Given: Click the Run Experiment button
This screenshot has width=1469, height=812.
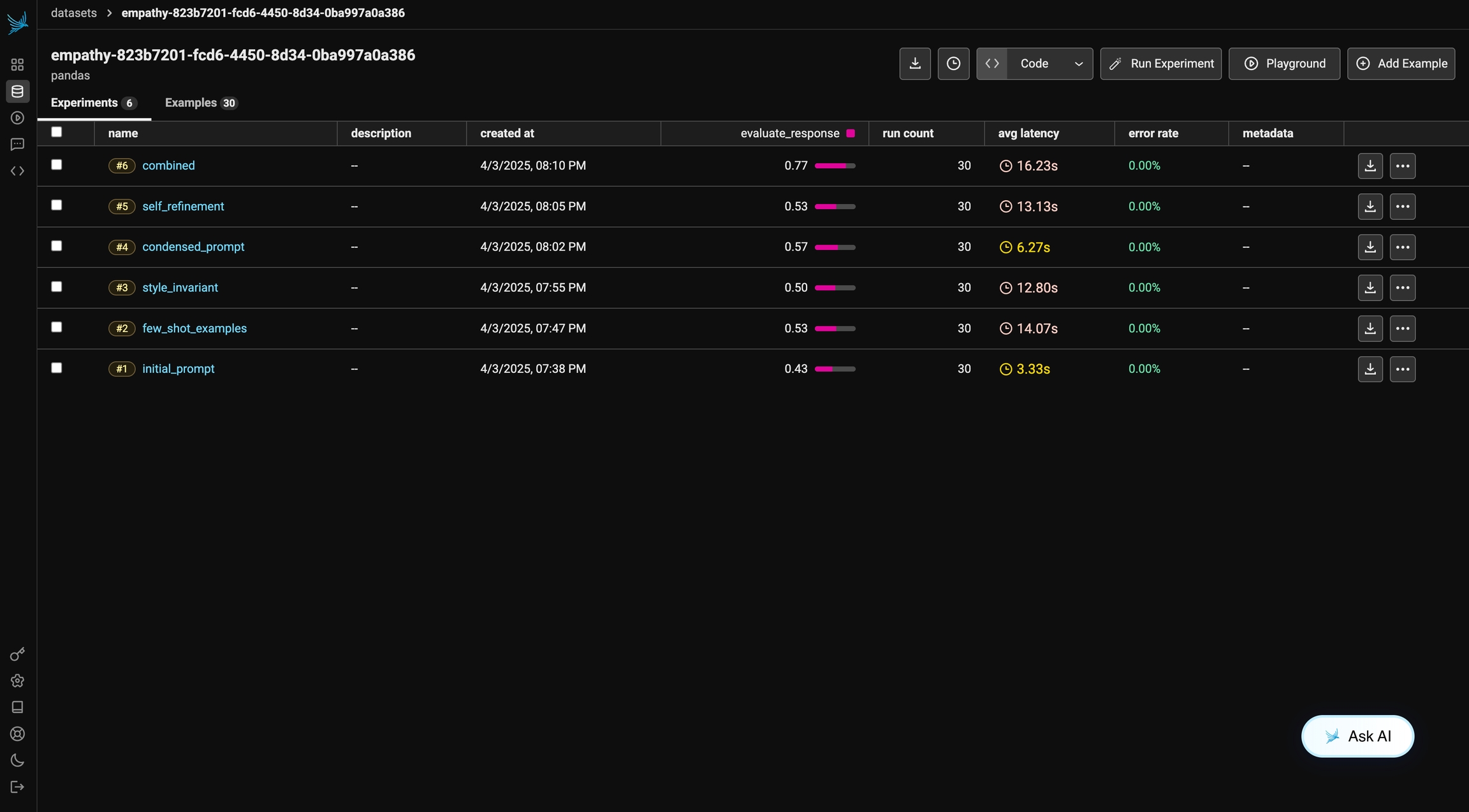Looking at the screenshot, I should pos(1160,64).
